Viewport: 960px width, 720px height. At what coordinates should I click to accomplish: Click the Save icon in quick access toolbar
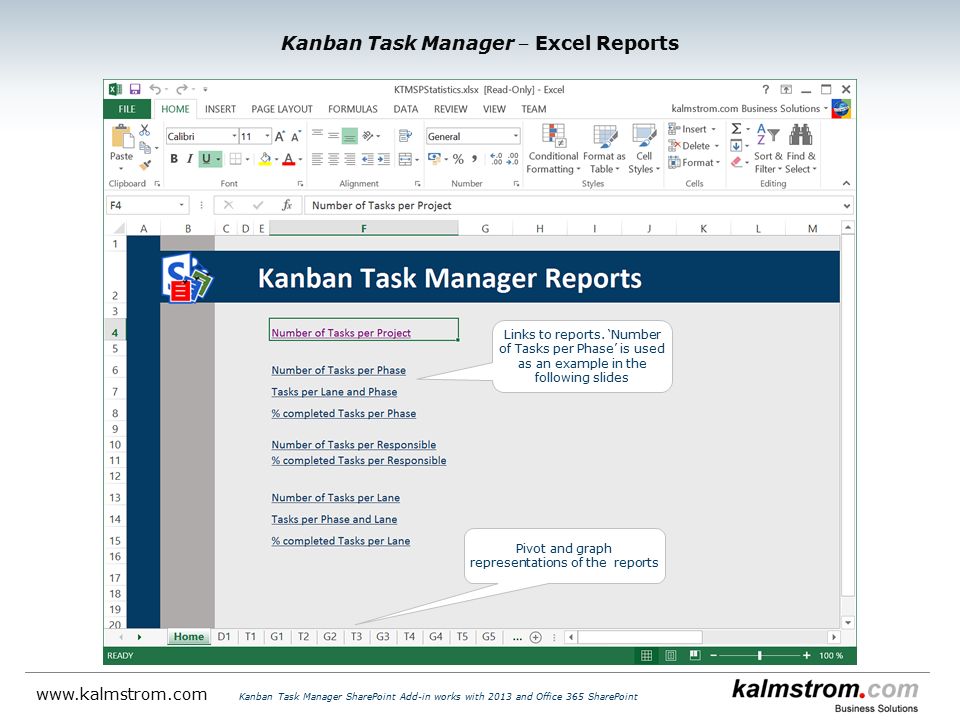pyautogui.click(x=135, y=89)
